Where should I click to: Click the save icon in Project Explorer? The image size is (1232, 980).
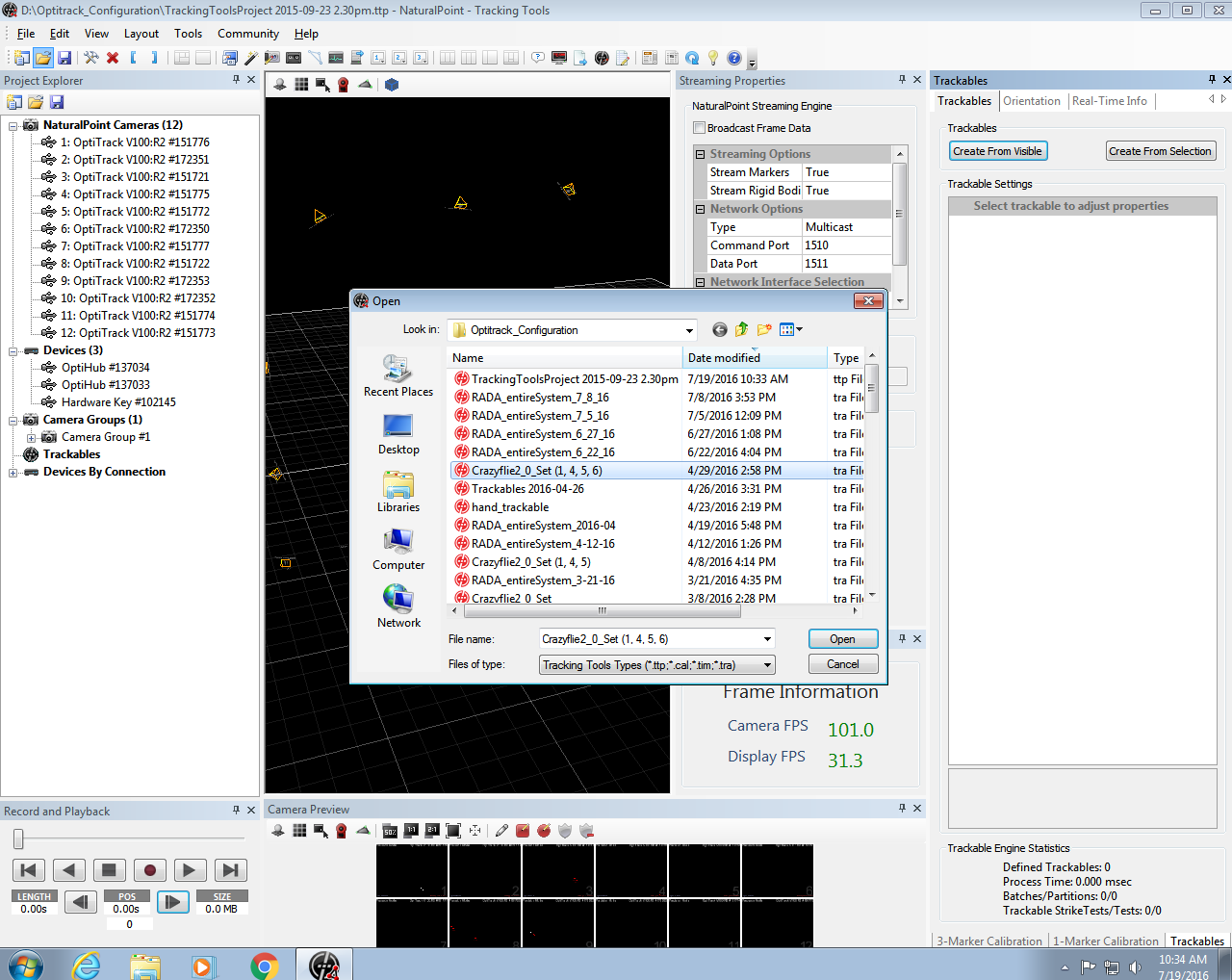[x=57, y=102]
